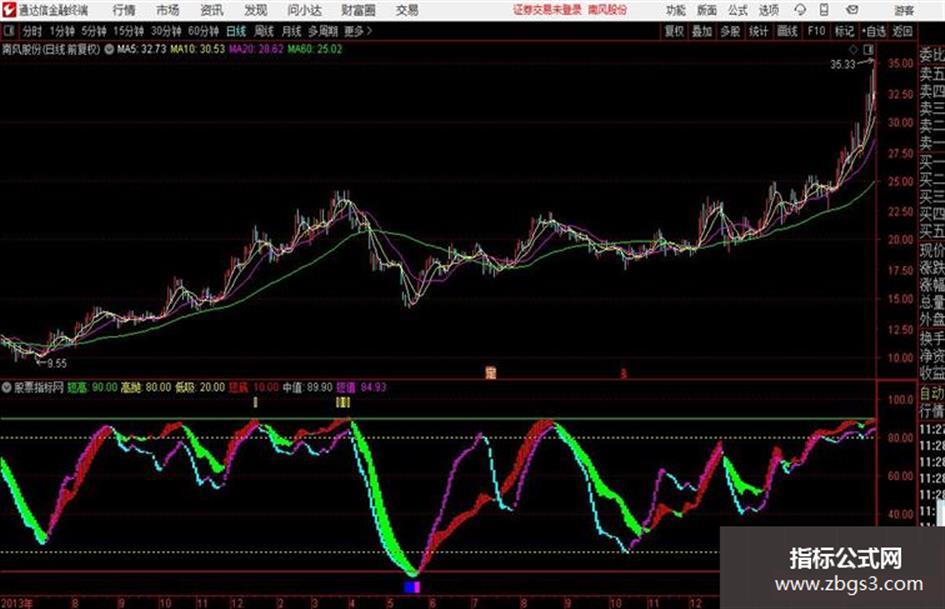This screenshot has width=945, height=609.
Task: Click the 游客 user account label
Action: click(x=904, y=10)
